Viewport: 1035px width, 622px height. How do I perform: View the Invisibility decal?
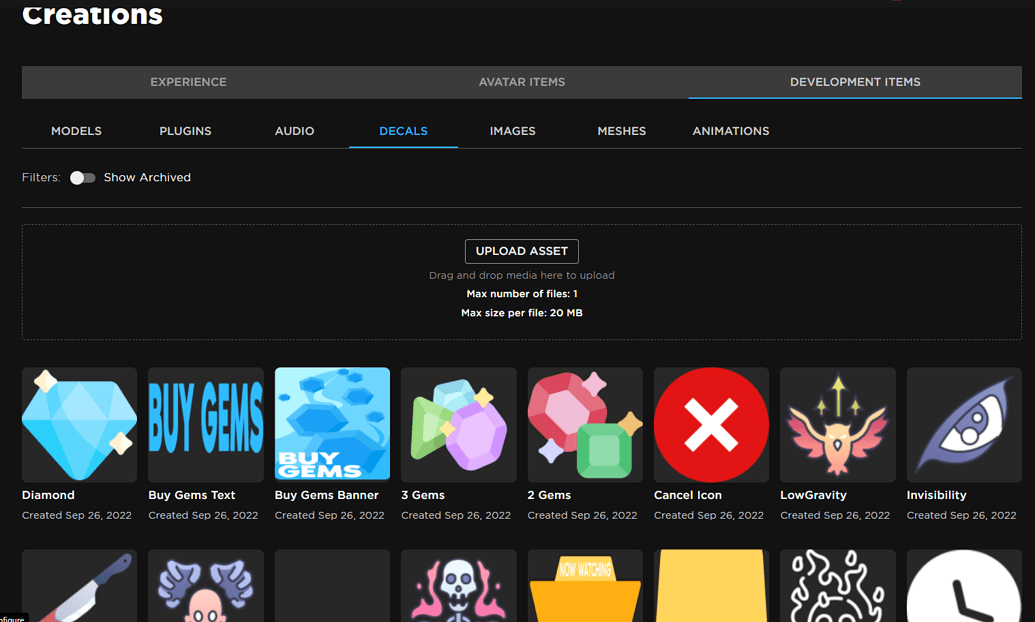tap(963, 424)
